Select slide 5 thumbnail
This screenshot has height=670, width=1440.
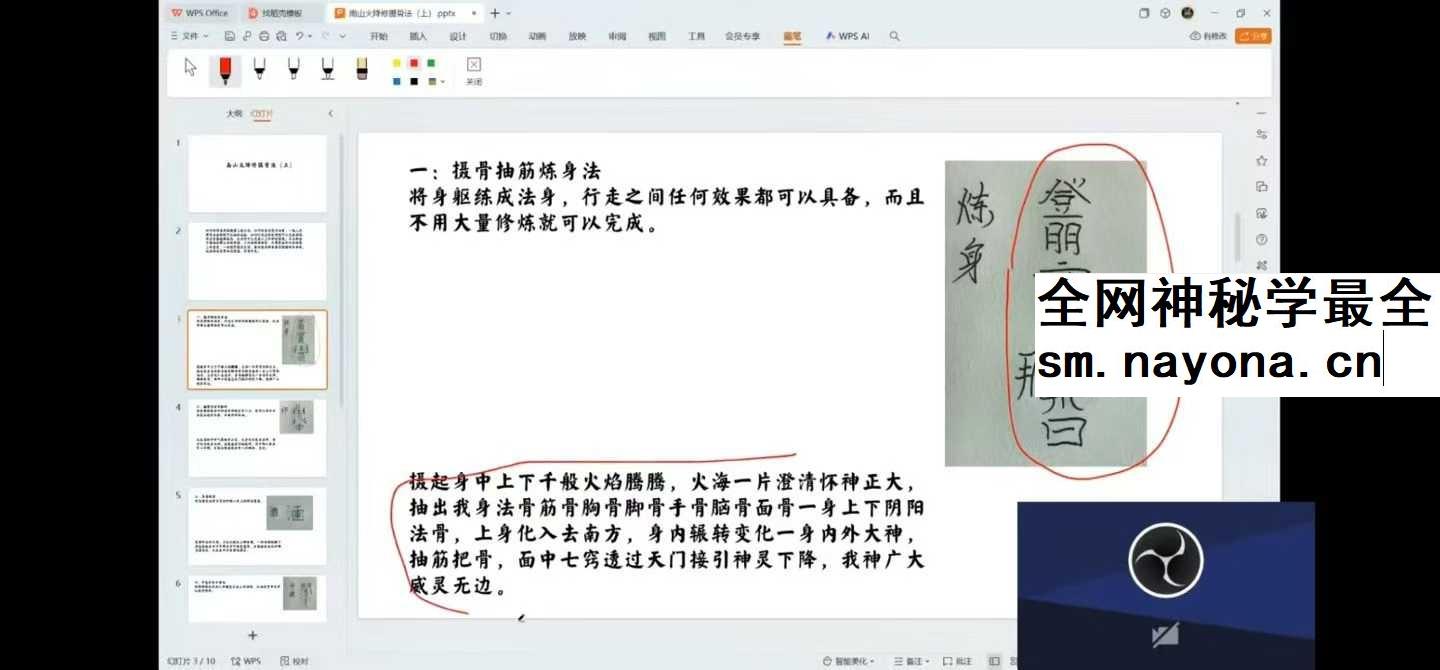point(257,526)
